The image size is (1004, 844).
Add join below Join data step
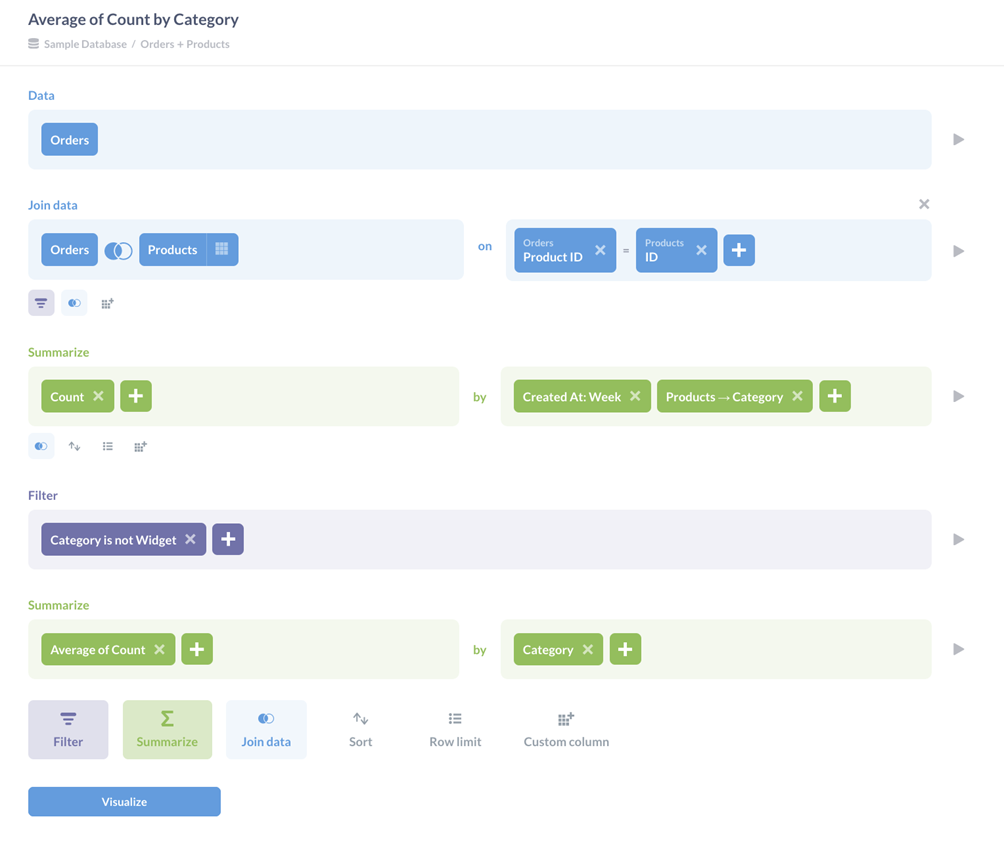[x=74, y=303]
